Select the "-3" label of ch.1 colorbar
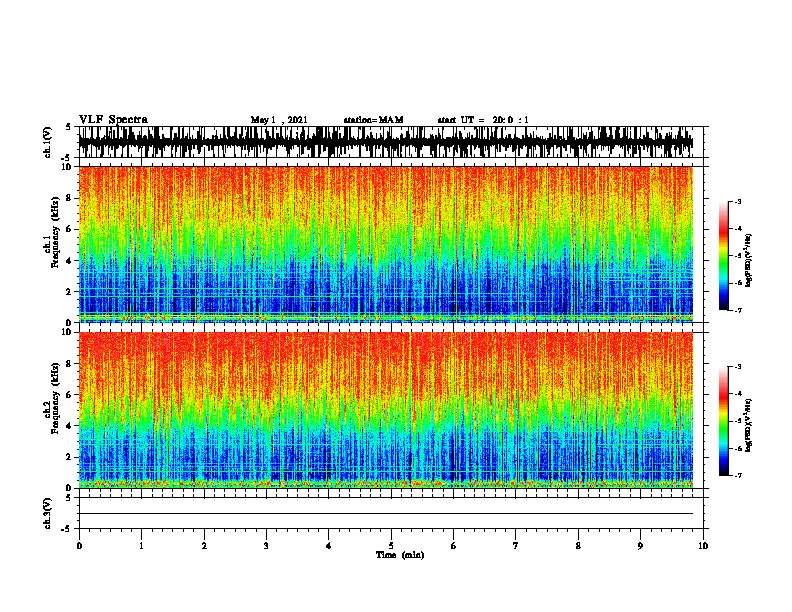The image size is (792, 612). pos(738,201)
